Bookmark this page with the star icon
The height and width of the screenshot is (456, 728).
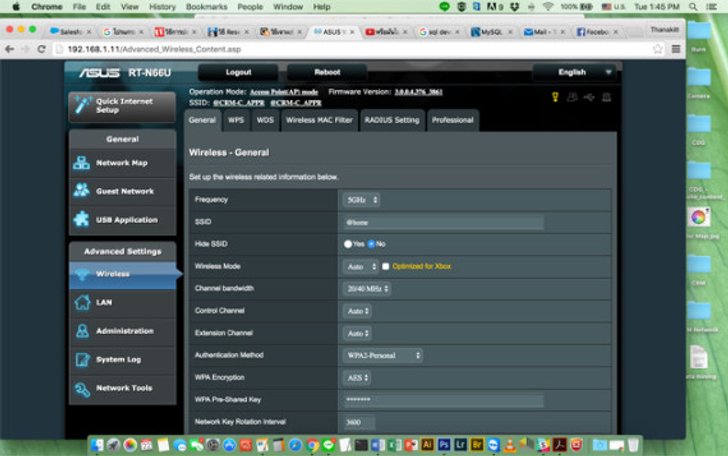pos(657,49)
